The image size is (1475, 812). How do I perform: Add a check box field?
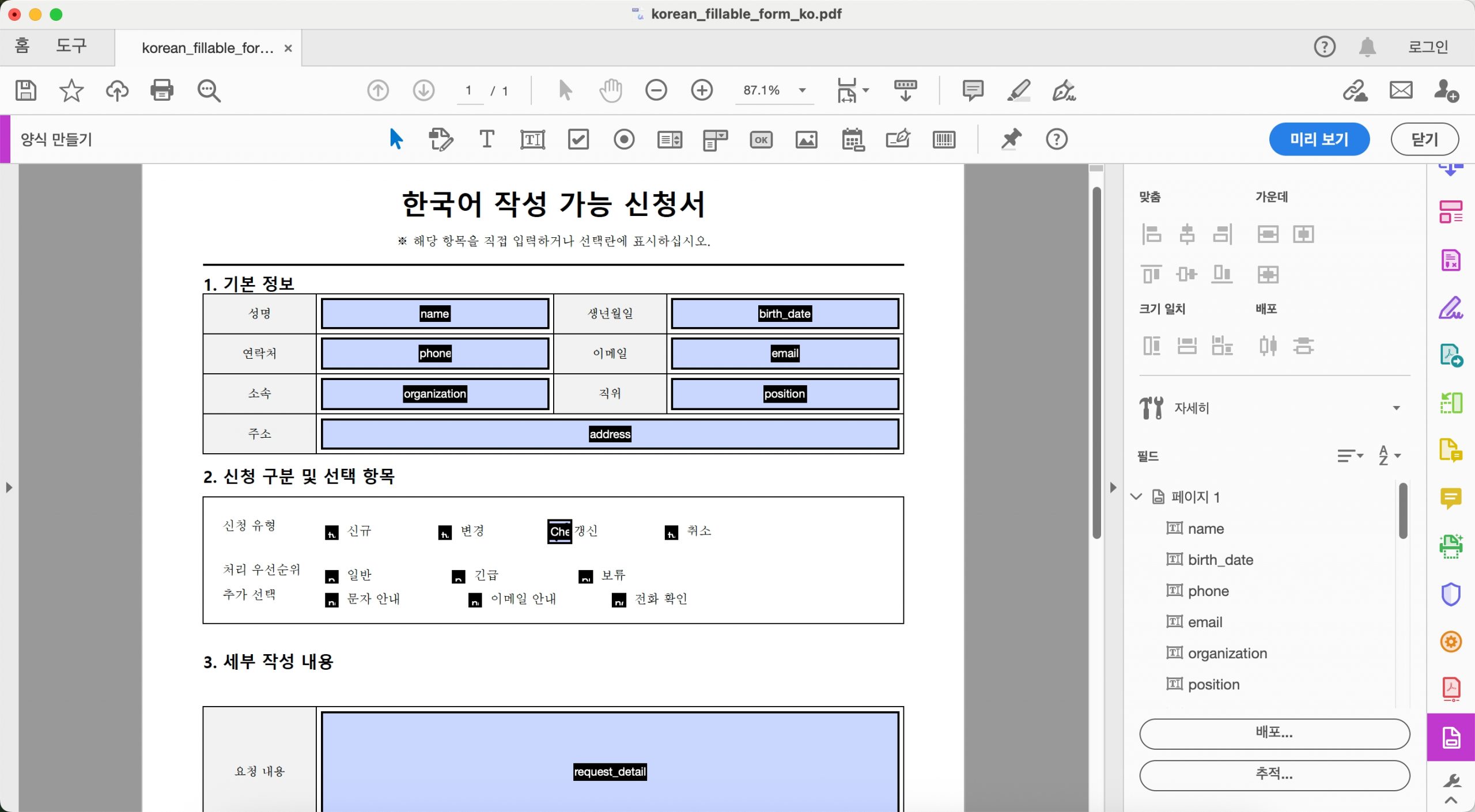(x=578, y=139)
